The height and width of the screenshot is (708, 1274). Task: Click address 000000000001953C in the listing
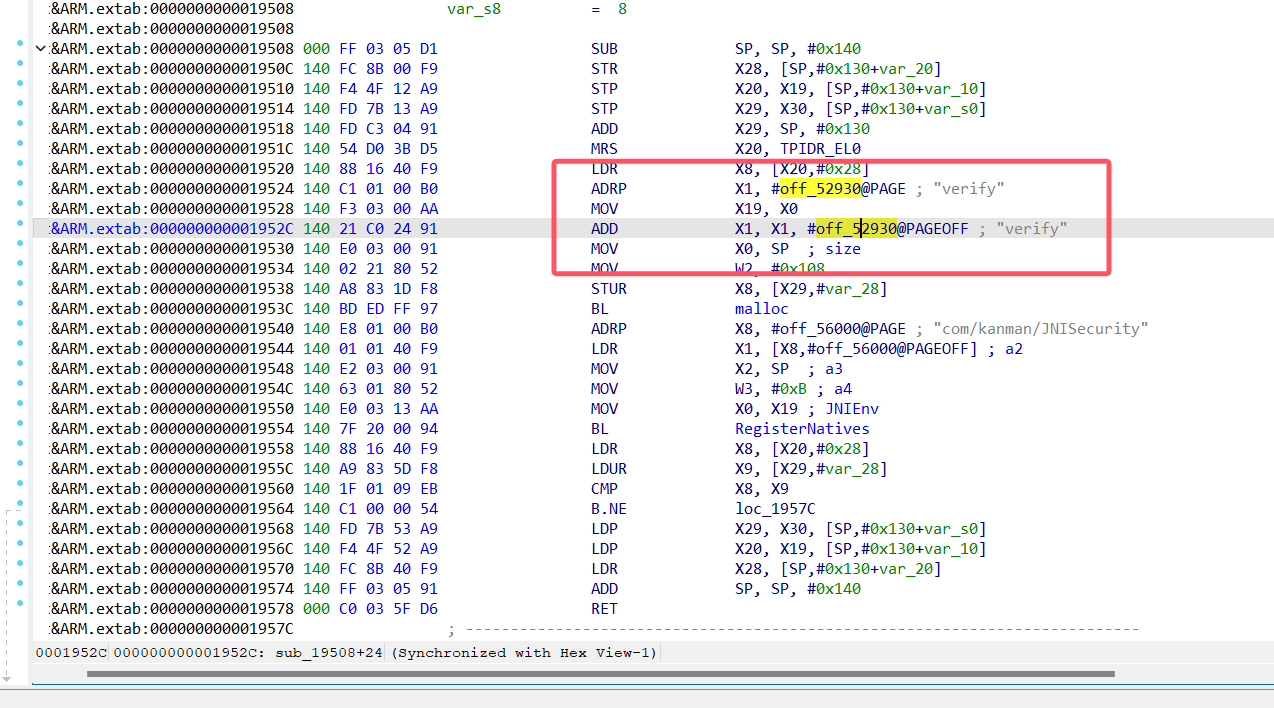tap(222, 309)
